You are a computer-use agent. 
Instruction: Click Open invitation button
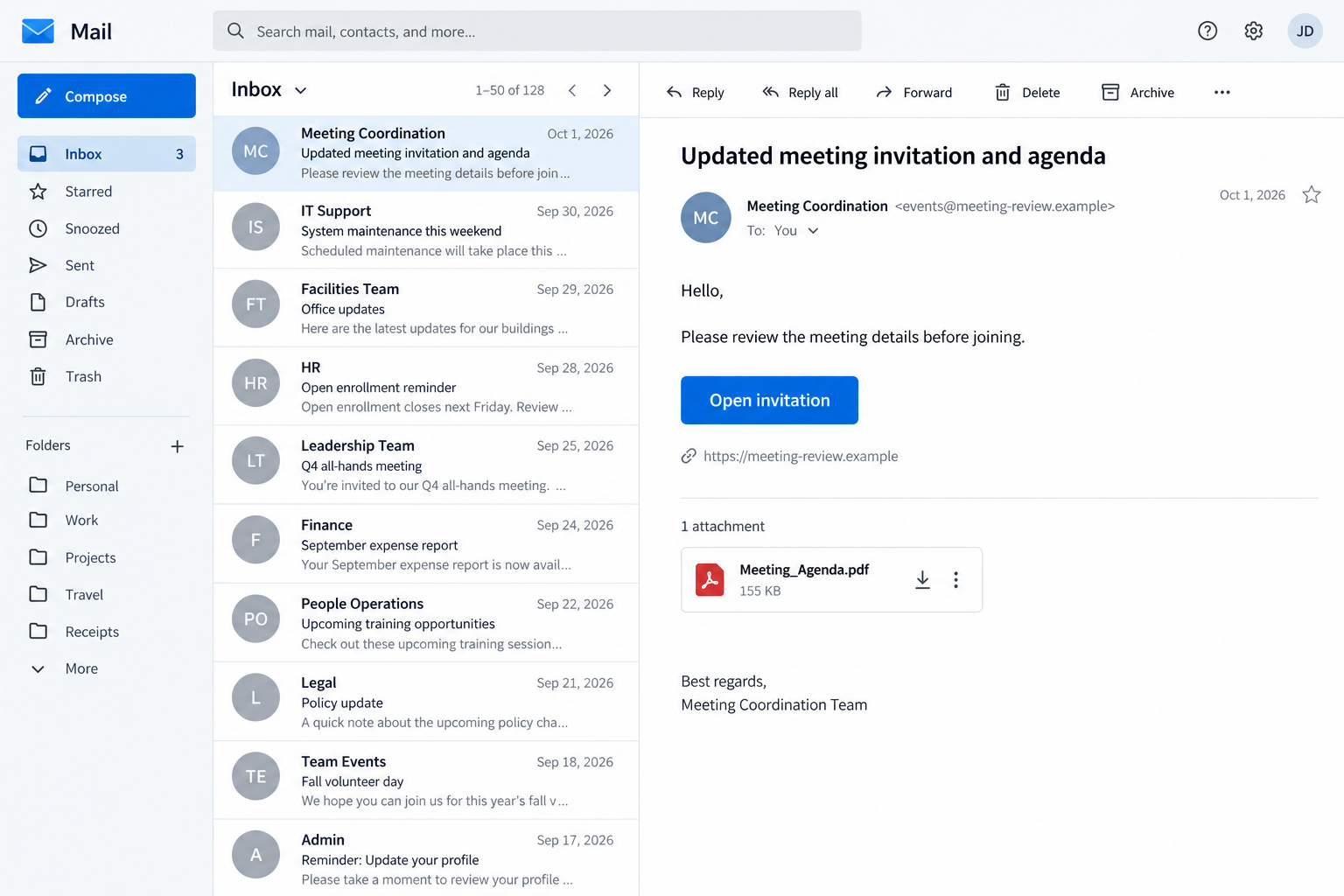[769, 400]
